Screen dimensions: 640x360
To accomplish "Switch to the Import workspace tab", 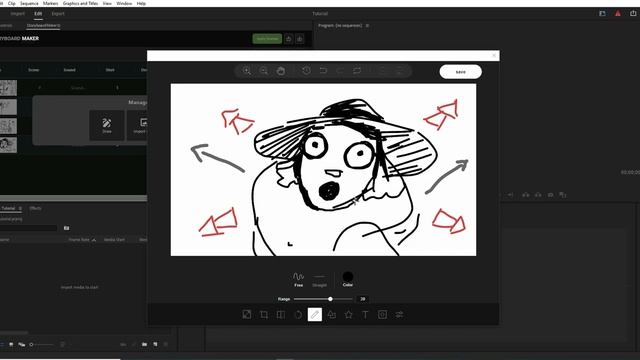I will coord(18,13).
